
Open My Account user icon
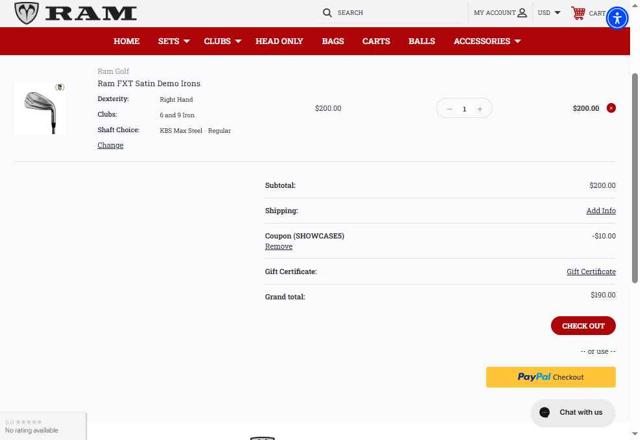pos(522,13)
